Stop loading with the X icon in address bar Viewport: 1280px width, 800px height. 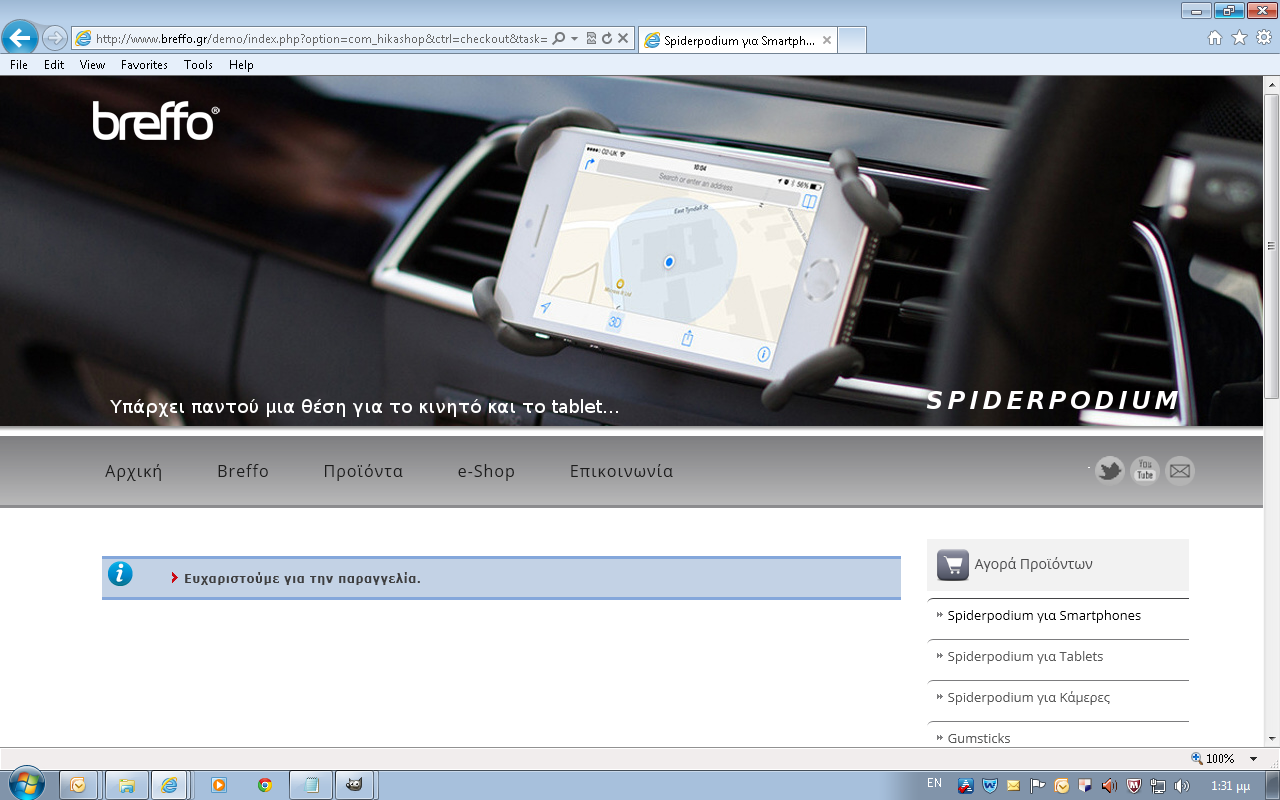click(623, 38)
